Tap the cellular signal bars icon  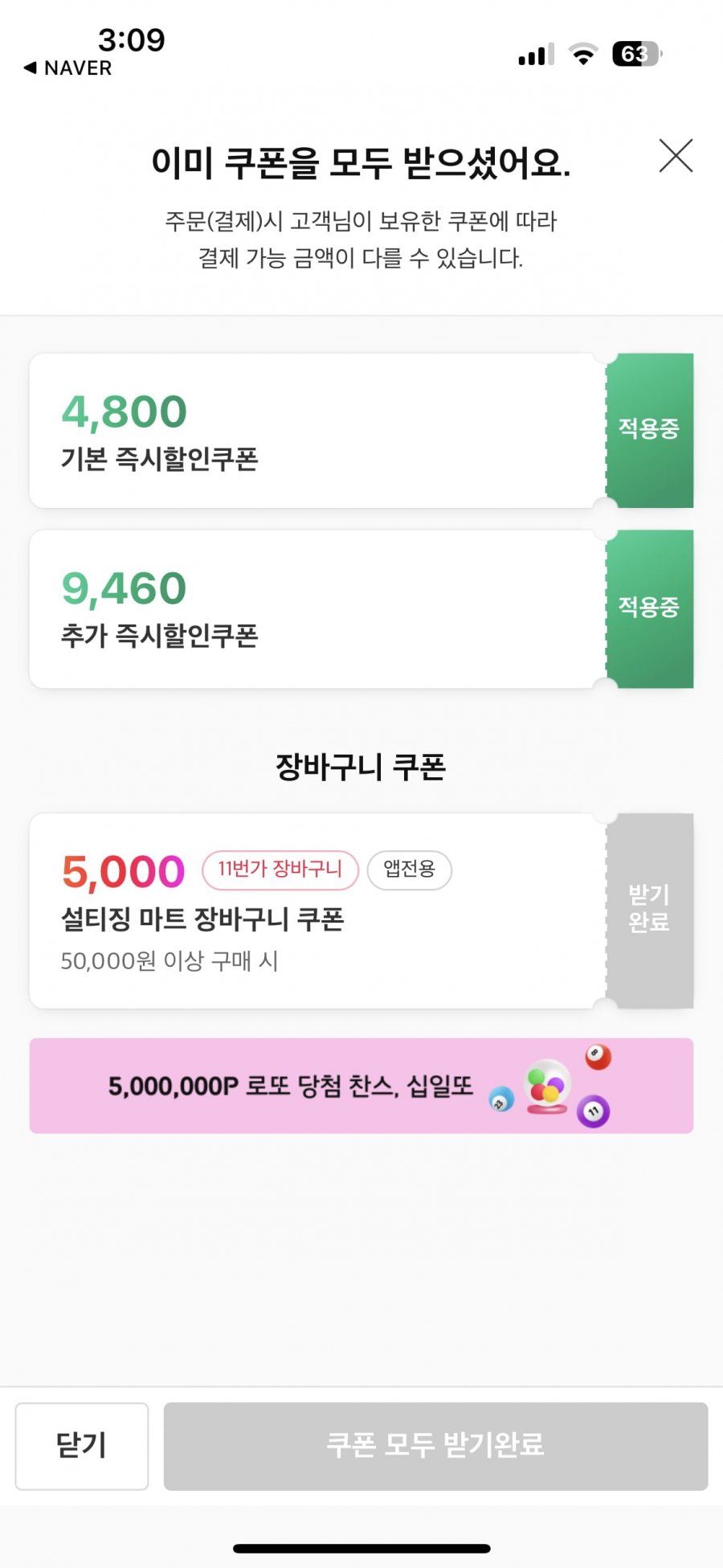(536, 55)
